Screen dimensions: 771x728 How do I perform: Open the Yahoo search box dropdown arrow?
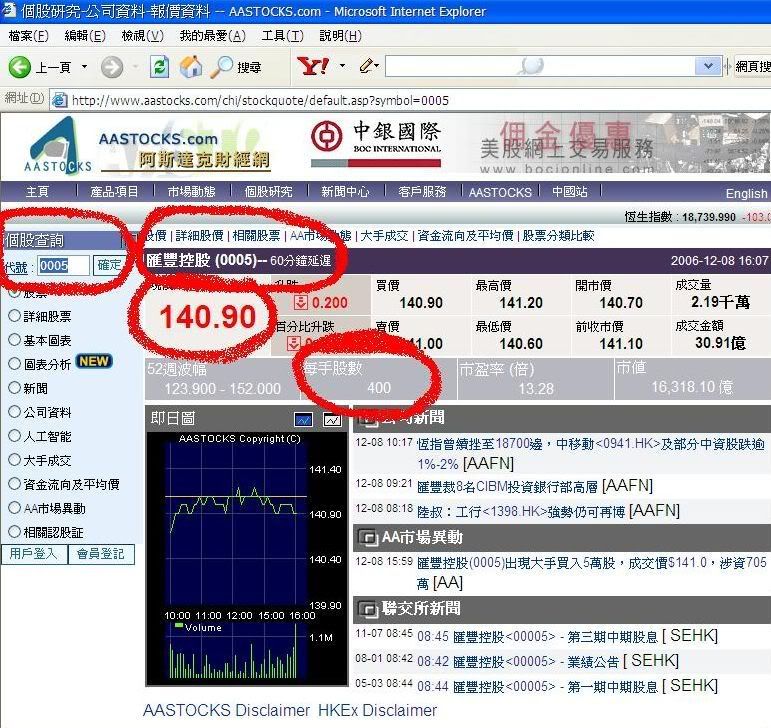coord(708,66)
